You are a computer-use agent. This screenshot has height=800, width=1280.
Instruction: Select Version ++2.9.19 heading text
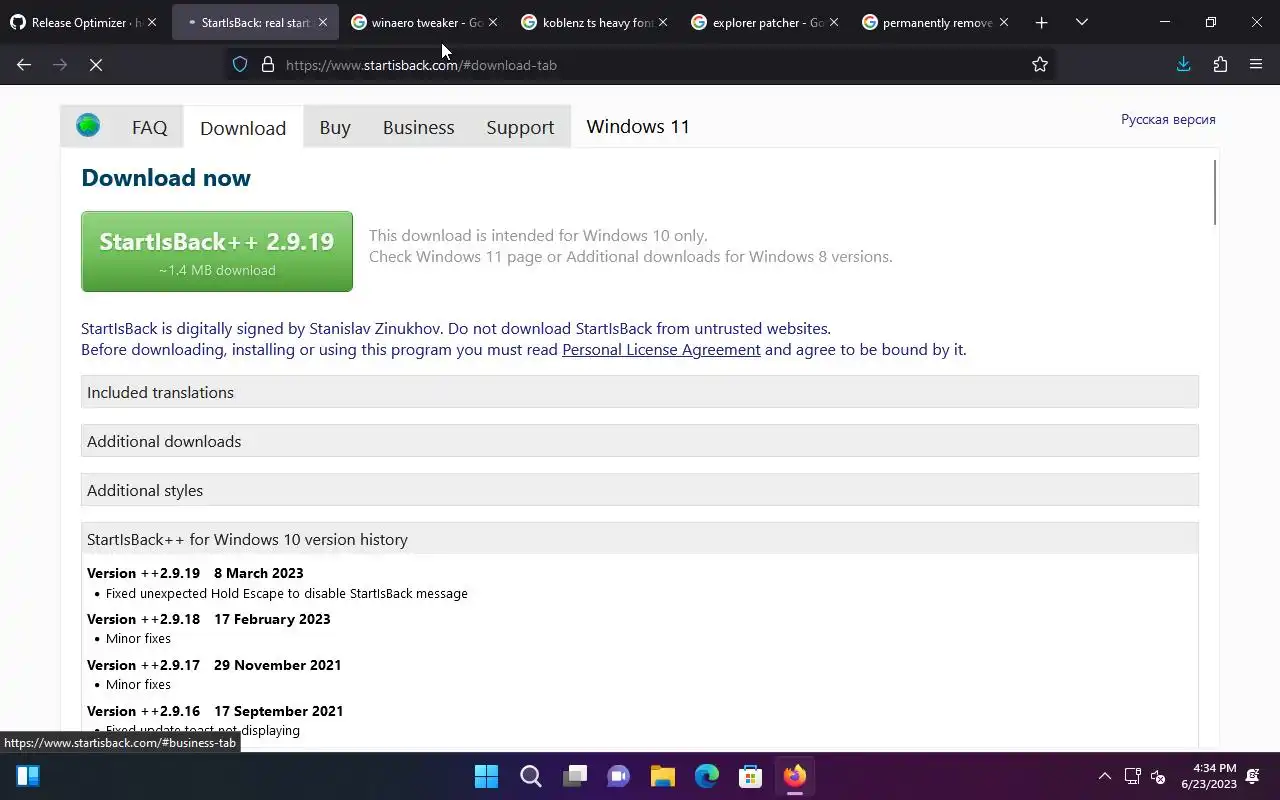click(143, 573)
